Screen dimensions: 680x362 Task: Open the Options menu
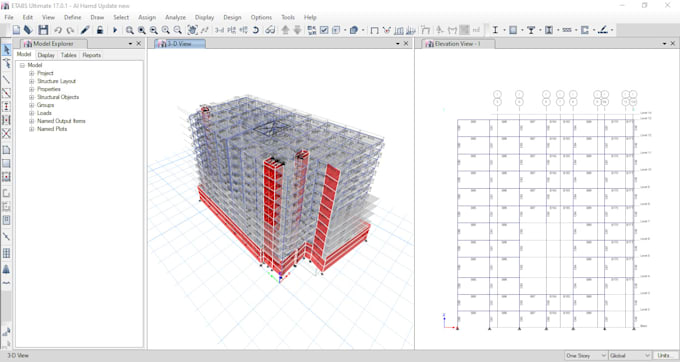click(x=261, y=17)
